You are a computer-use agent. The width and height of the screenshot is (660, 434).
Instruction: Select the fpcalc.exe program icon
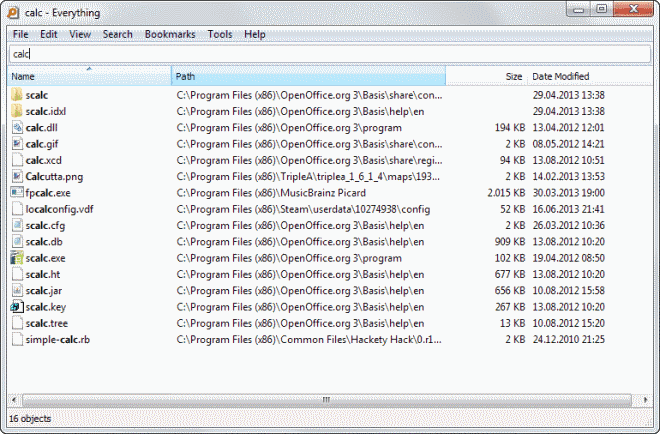point(17,192)
